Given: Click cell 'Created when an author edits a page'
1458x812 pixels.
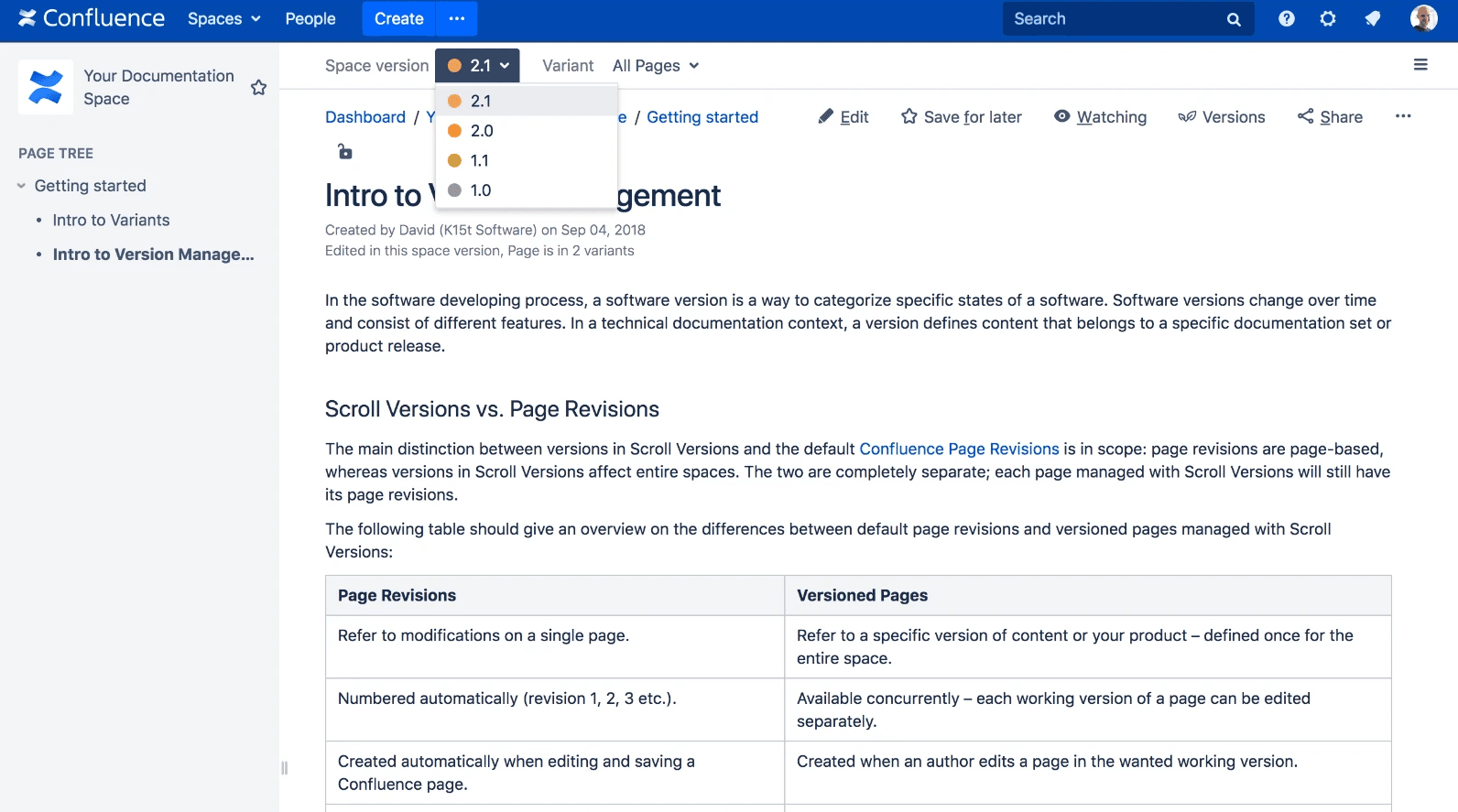Looking at the screenshot, I should point(1088,773).
